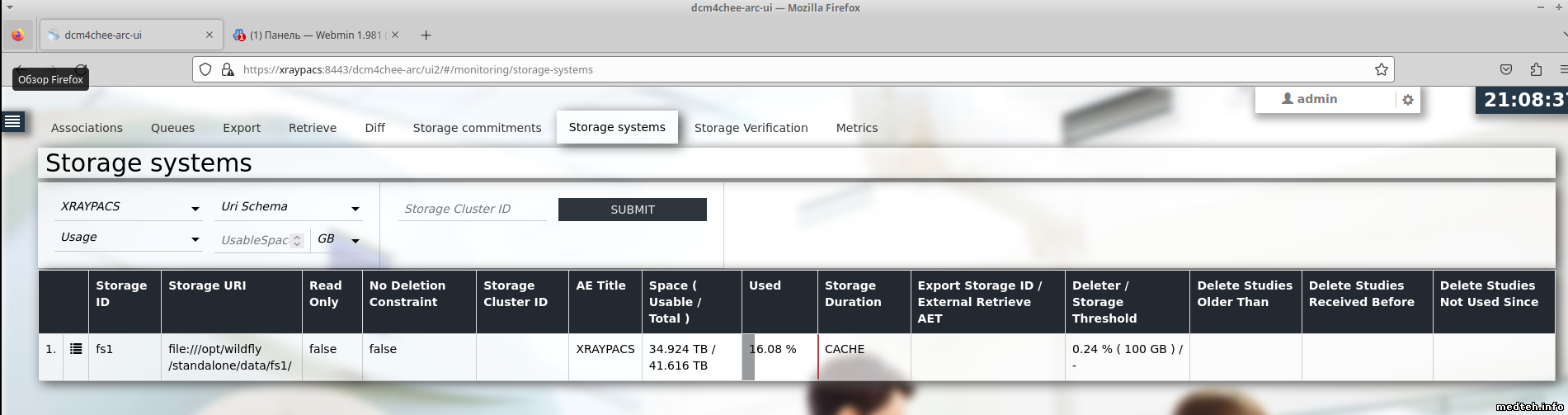Click the Pocket save icon

pos(1505,69)
